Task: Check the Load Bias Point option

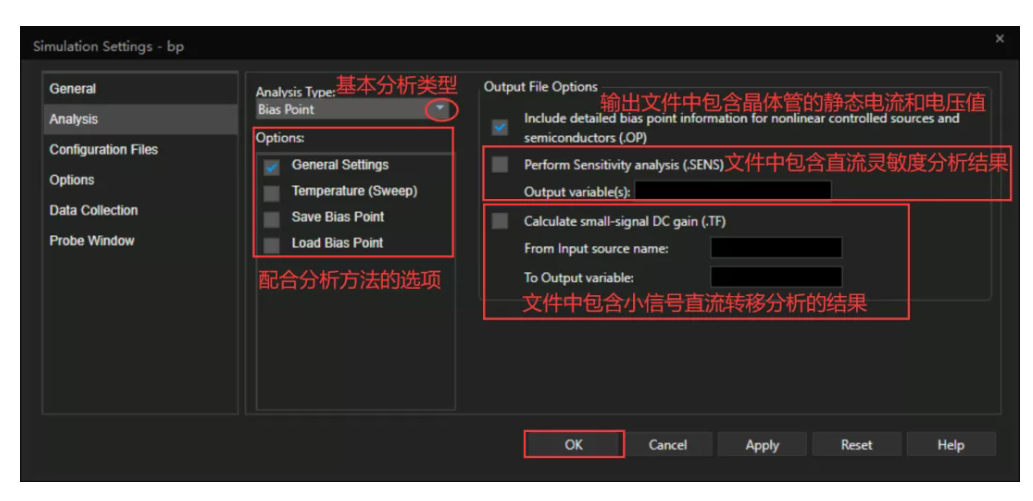Action: 271,245
